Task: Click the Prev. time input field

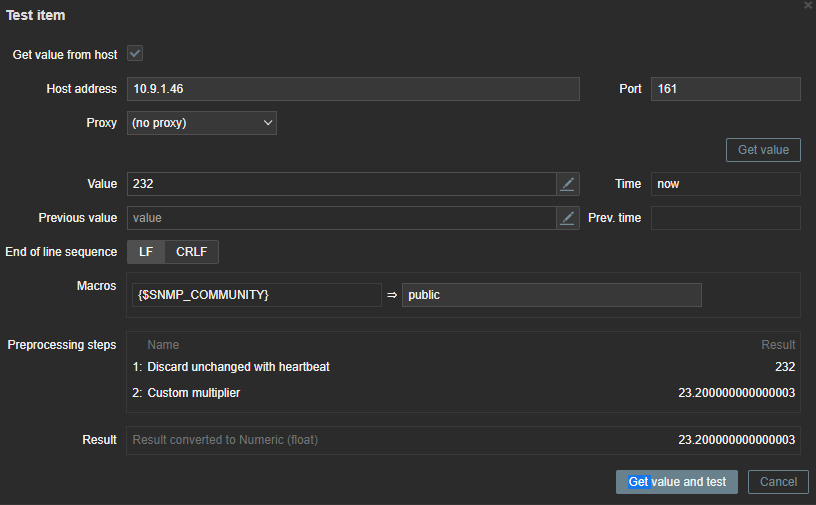Action: pyautogui.click(x=725, y=218)
